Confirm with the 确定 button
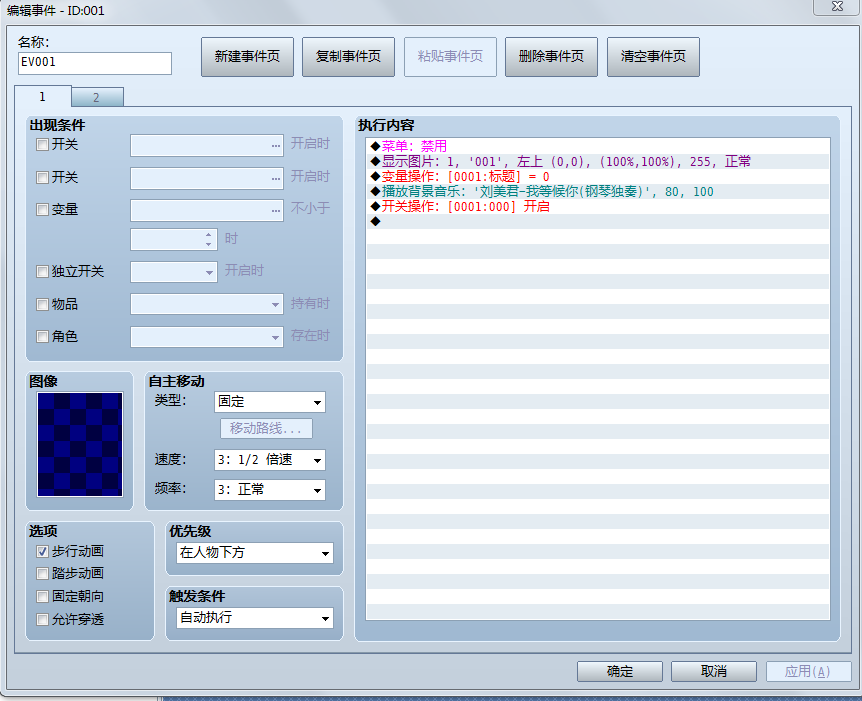 click(x=620, y=671)
